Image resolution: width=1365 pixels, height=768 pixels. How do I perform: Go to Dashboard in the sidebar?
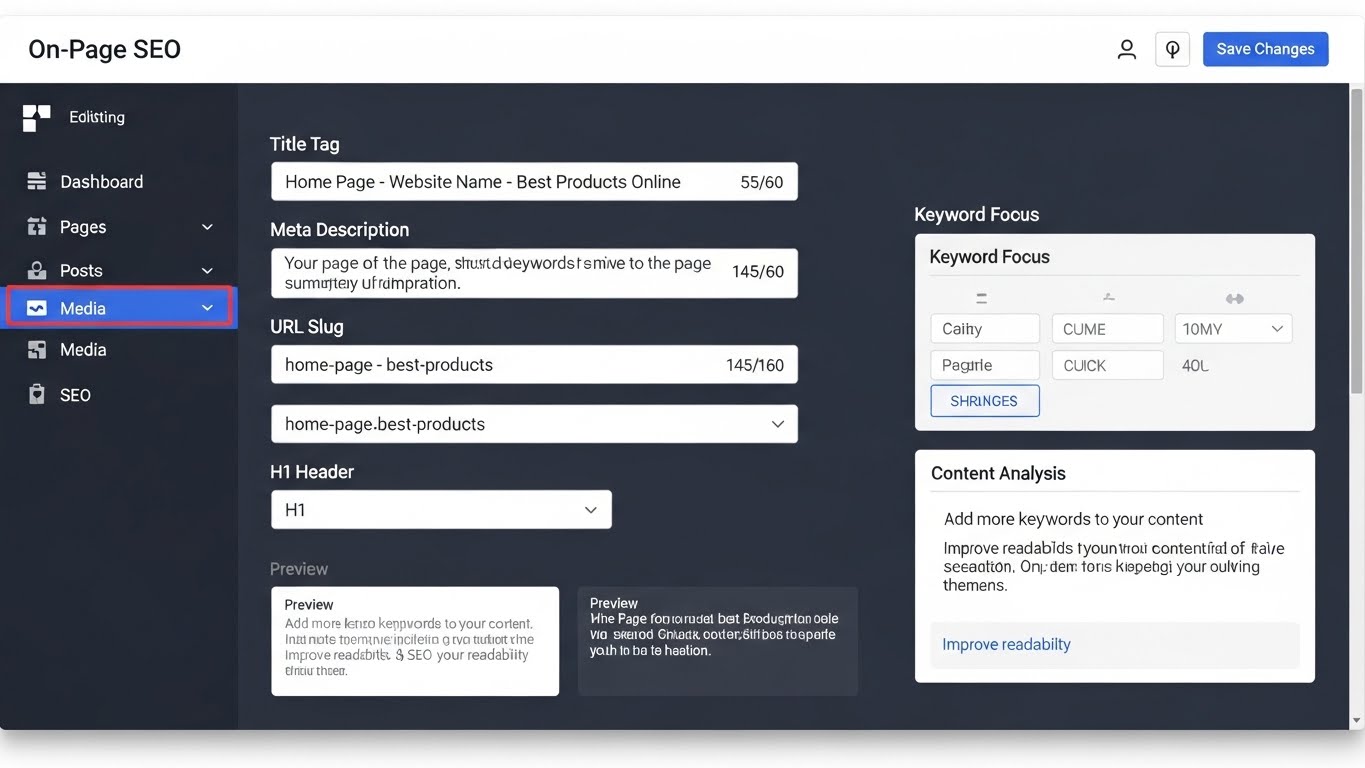pos(101,182)
